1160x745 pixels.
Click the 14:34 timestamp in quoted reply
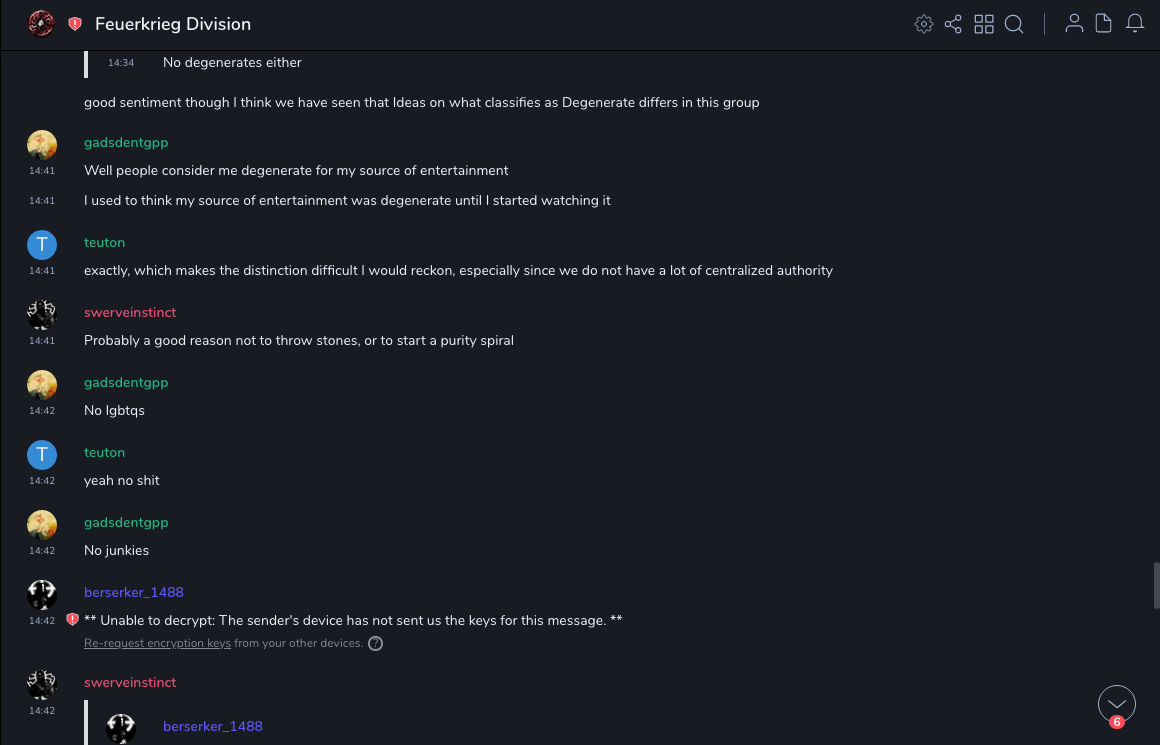(121, 63)
